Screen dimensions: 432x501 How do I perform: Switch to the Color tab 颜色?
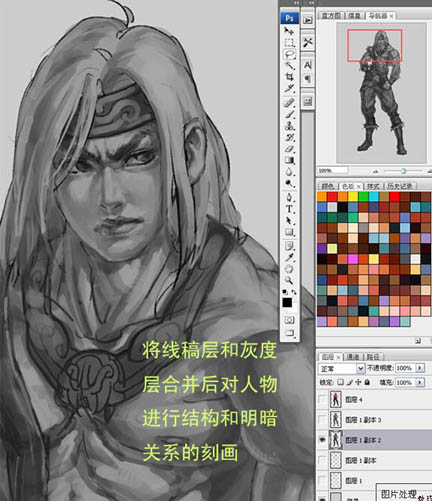click(x=328, y=186)
